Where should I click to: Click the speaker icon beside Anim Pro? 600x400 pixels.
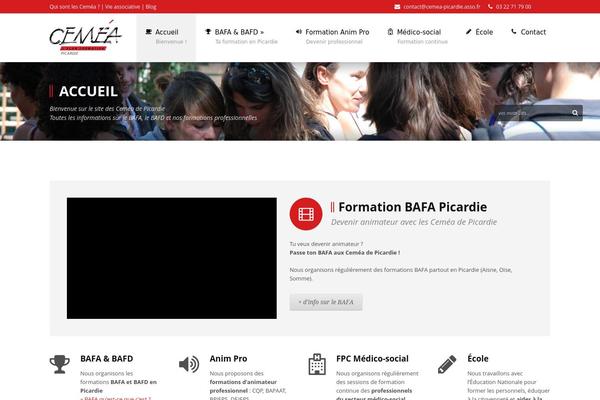coord(189,364)
